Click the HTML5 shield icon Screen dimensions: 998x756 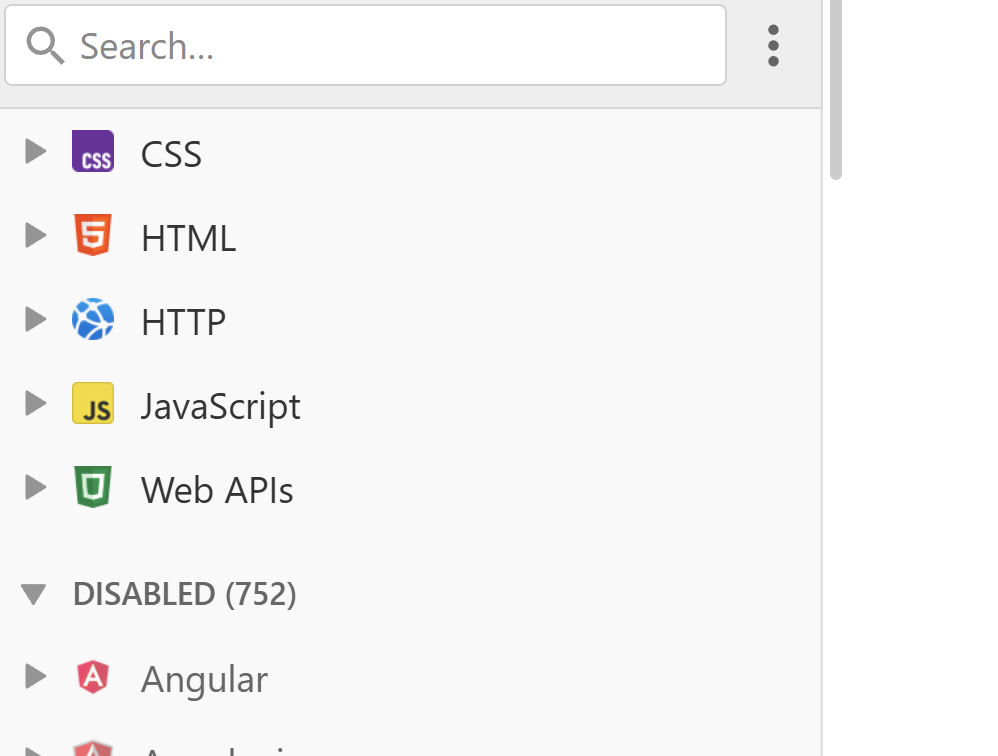pyautogui.click(x=93, y=235)
